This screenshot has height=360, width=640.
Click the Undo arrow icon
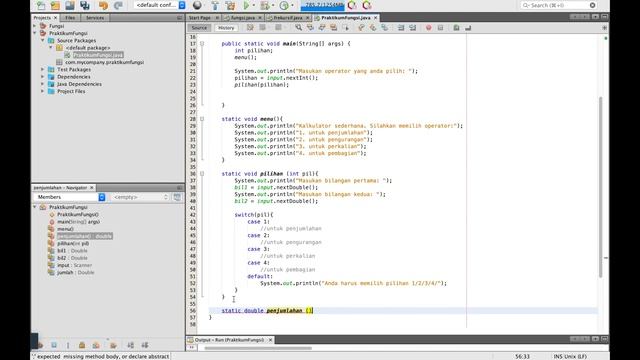[103, 5]
